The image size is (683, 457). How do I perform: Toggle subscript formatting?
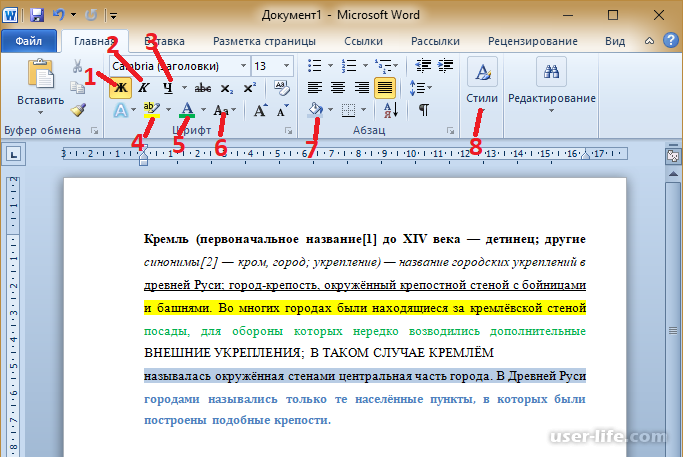pyautogui.click(x=226, y=88)
